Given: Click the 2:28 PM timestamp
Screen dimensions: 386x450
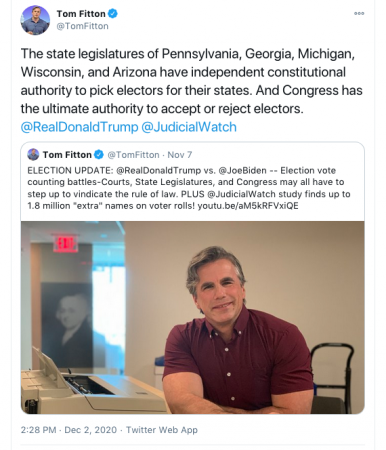Looking at the screenshot, I should [38, 430].
